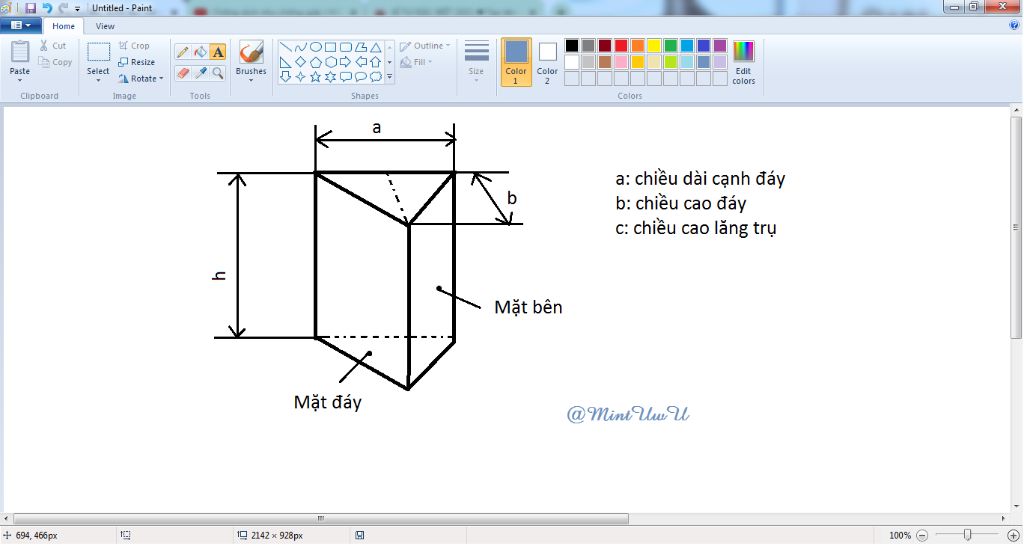Click the Copy button
Viewport: 1024px width, 549px height.
[x=56, y=62]
